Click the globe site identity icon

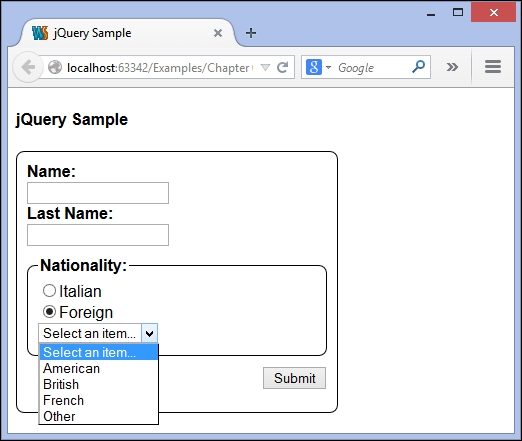(55, 67)
